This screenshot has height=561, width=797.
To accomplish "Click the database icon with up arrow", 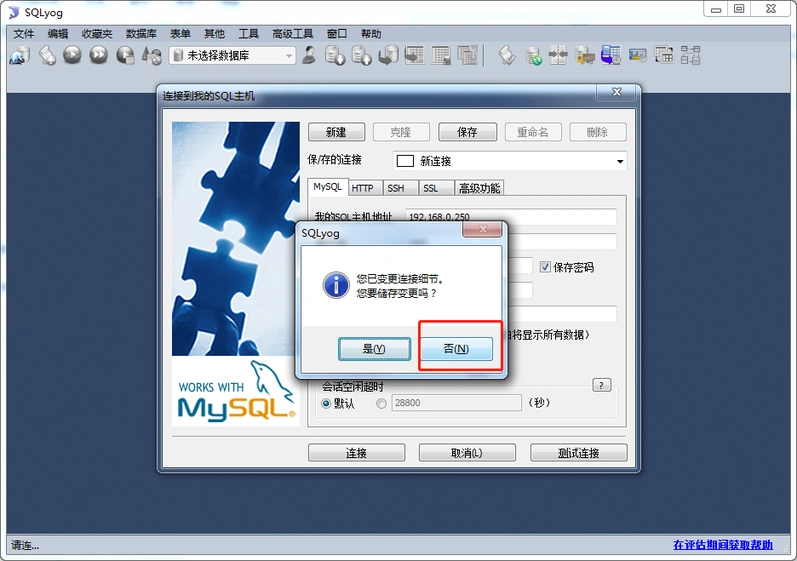I will (x=361, y=55).
